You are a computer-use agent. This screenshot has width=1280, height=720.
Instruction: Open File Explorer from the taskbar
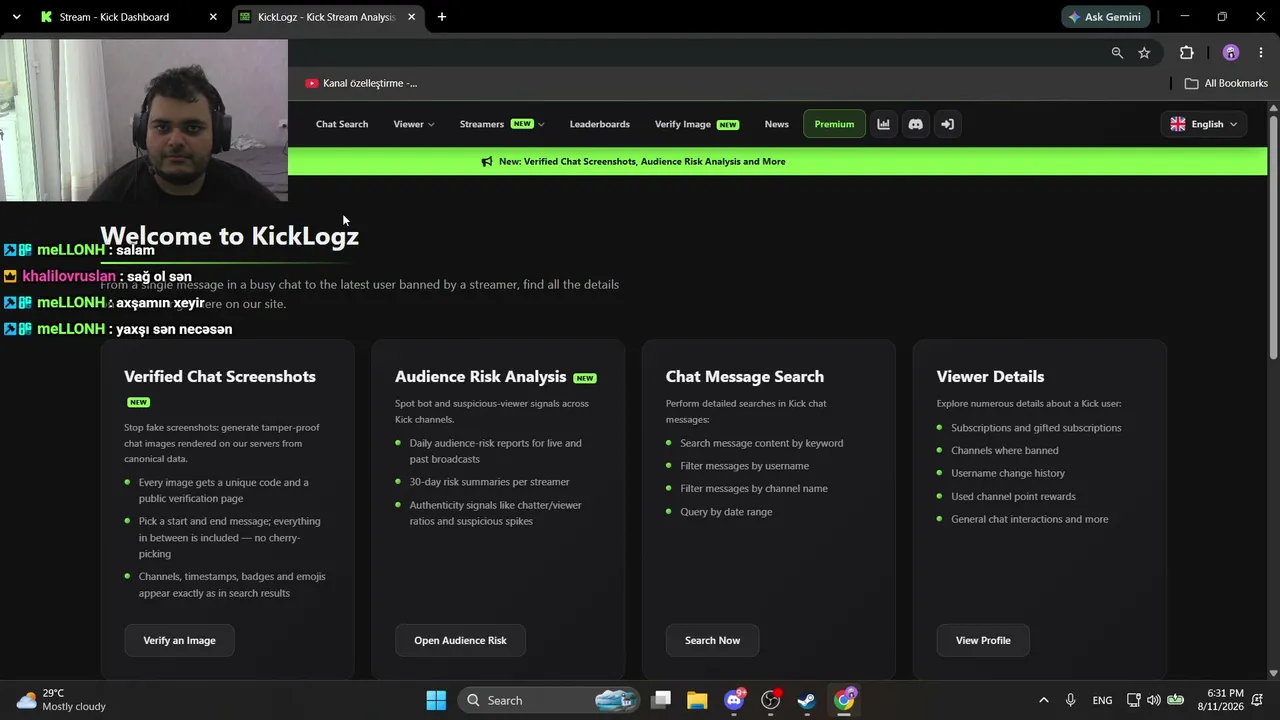697,700
